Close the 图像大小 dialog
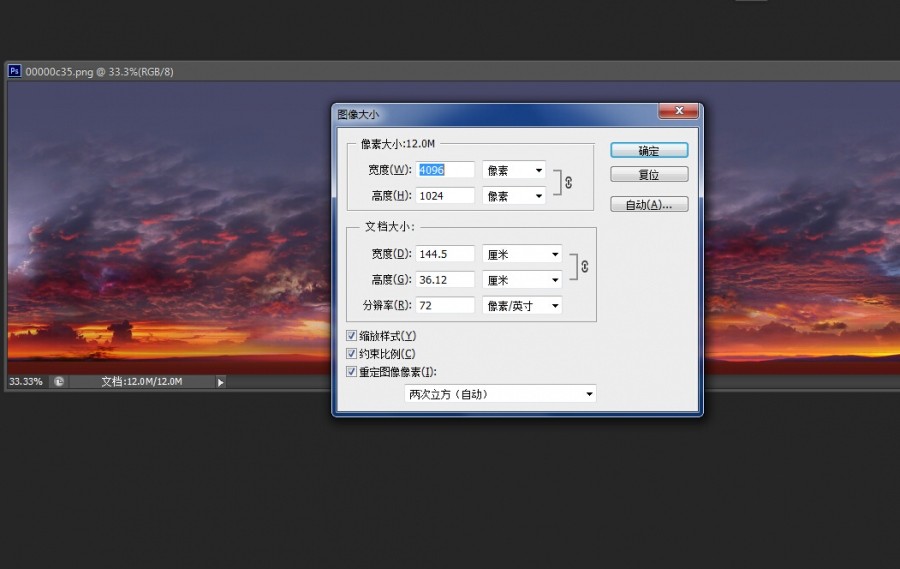Image resolution: width=900 pixels, height=569 pixels. (678, 111)
